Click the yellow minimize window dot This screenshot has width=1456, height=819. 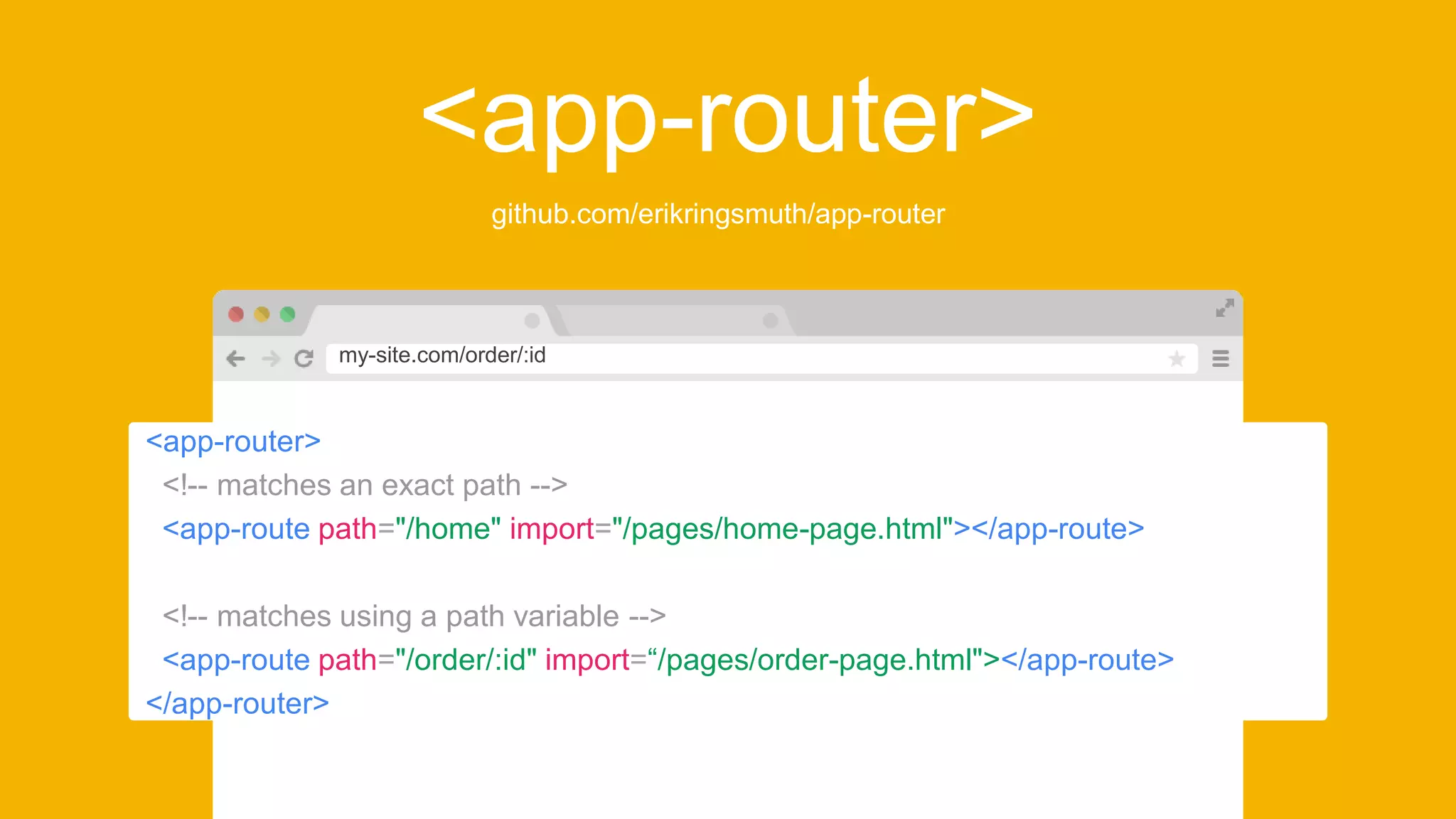[262, 314]
